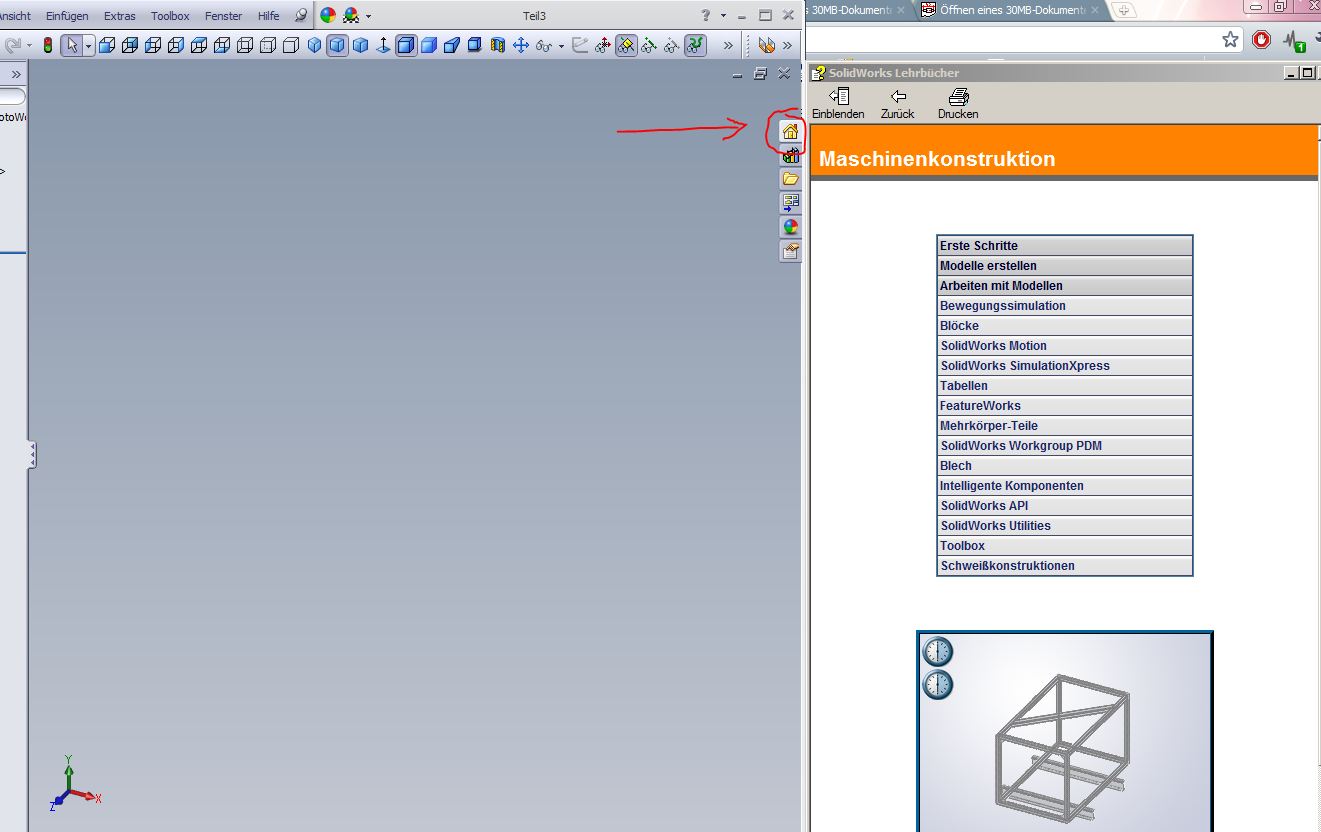Select Shaded With Edges display style
This screenshot has width=1321, height=832.
click(x=406, y=45)
